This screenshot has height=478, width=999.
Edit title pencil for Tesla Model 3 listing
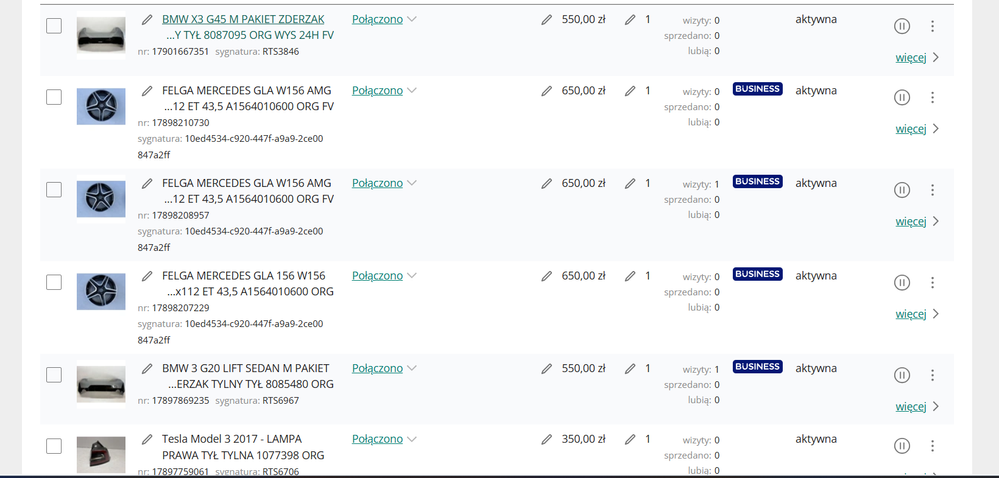(147, 439)
